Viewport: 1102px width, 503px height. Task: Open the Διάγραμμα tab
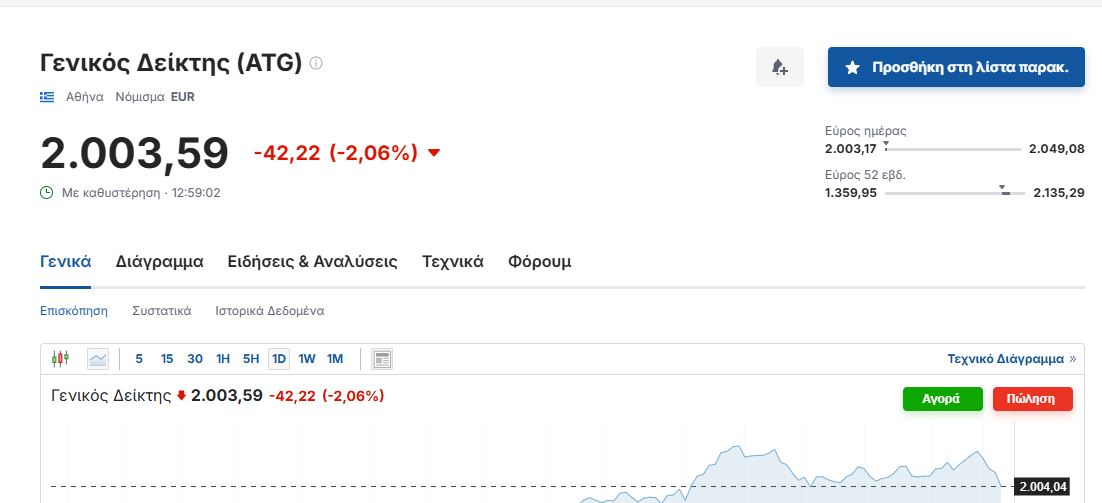click(x=159, y=262)
